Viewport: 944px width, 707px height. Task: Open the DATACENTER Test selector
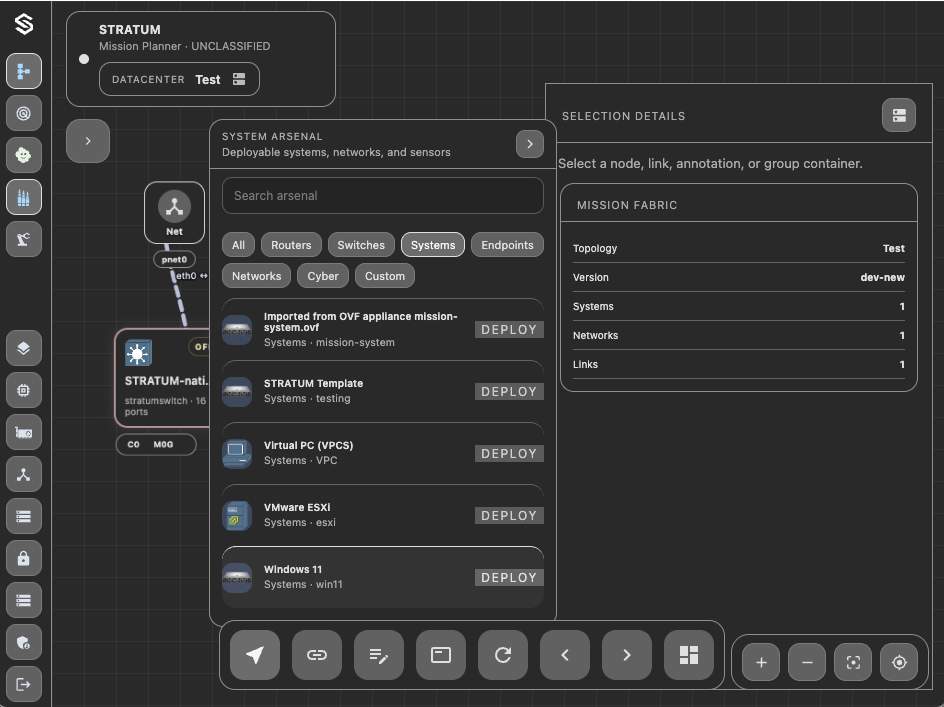[179, 79]
